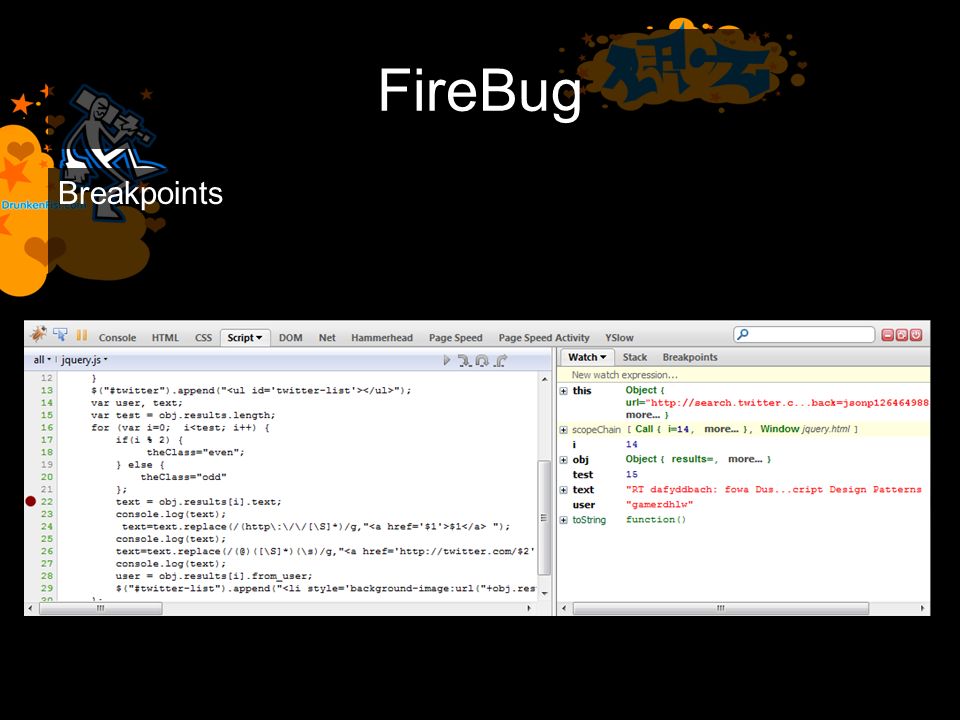Click the "RT dafyddbach" text value

coord(773,489)
